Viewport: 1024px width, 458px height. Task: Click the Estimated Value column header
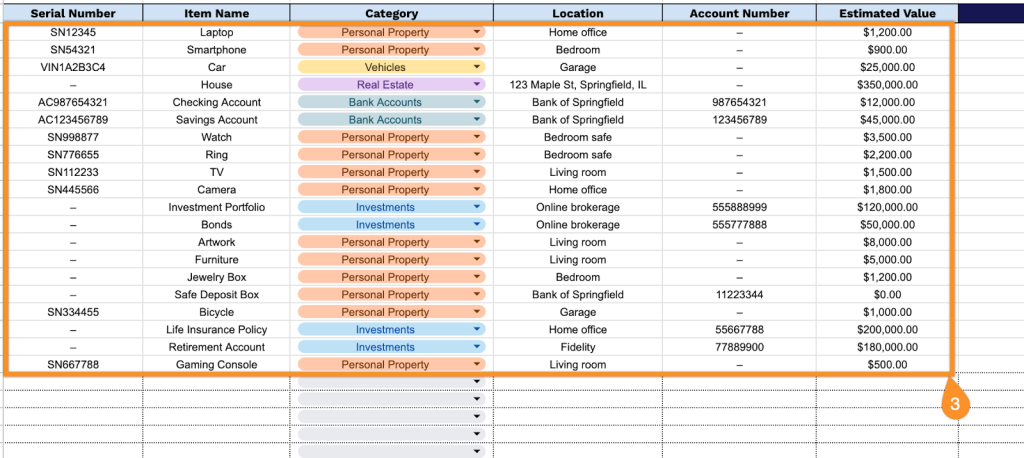pos(887,13)
